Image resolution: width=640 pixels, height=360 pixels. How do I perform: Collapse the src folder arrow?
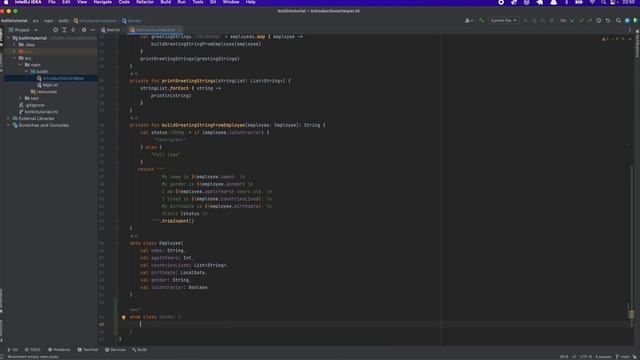(x=14, y=58)
